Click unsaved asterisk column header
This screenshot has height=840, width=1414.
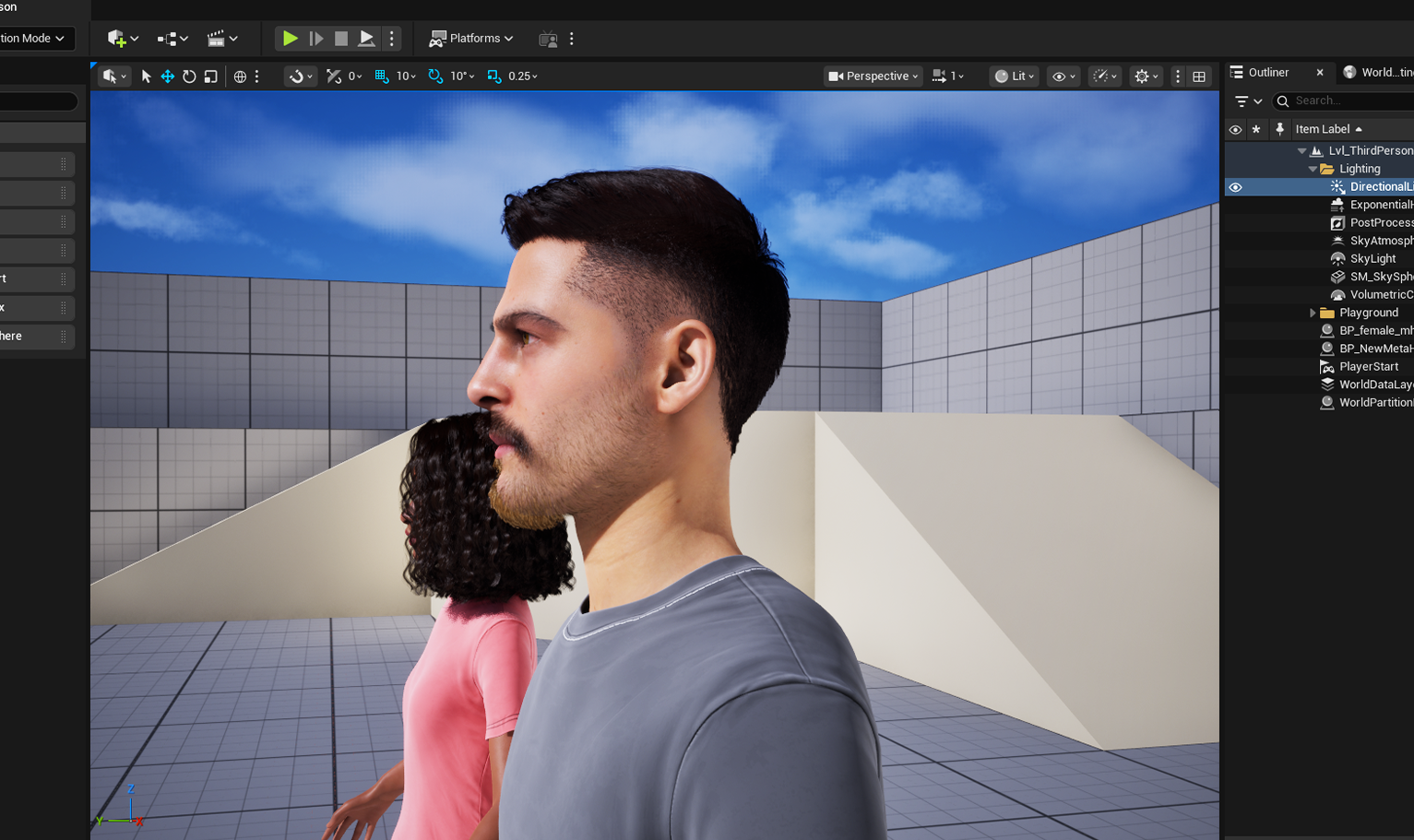click(x=1256, y=129)
